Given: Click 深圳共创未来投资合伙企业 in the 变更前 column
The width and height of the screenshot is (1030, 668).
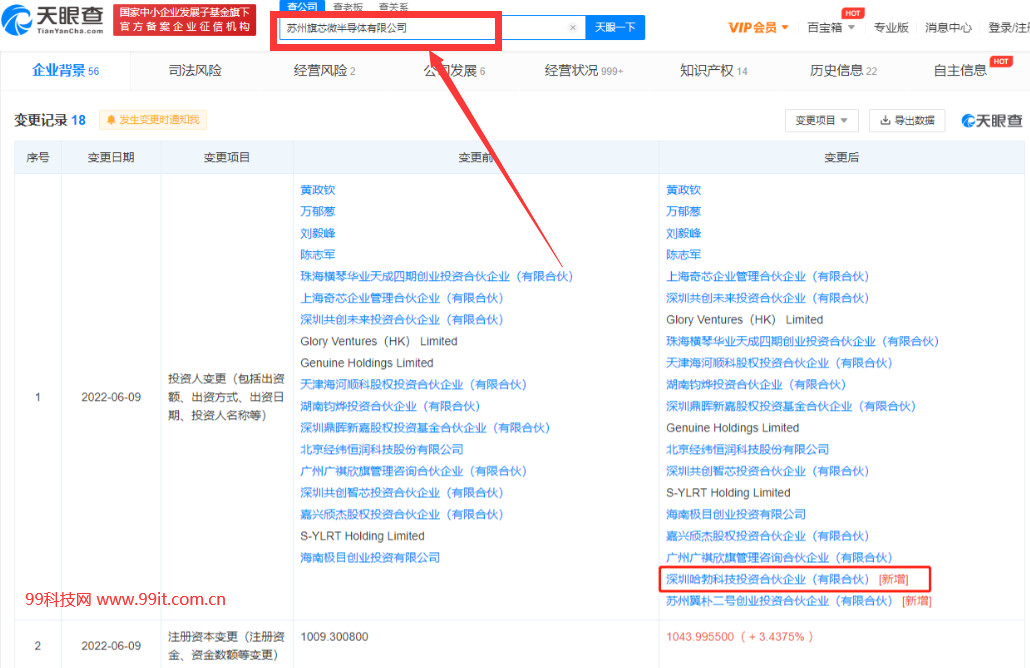Looking at the screenshot, I should (x=401, y=320).
